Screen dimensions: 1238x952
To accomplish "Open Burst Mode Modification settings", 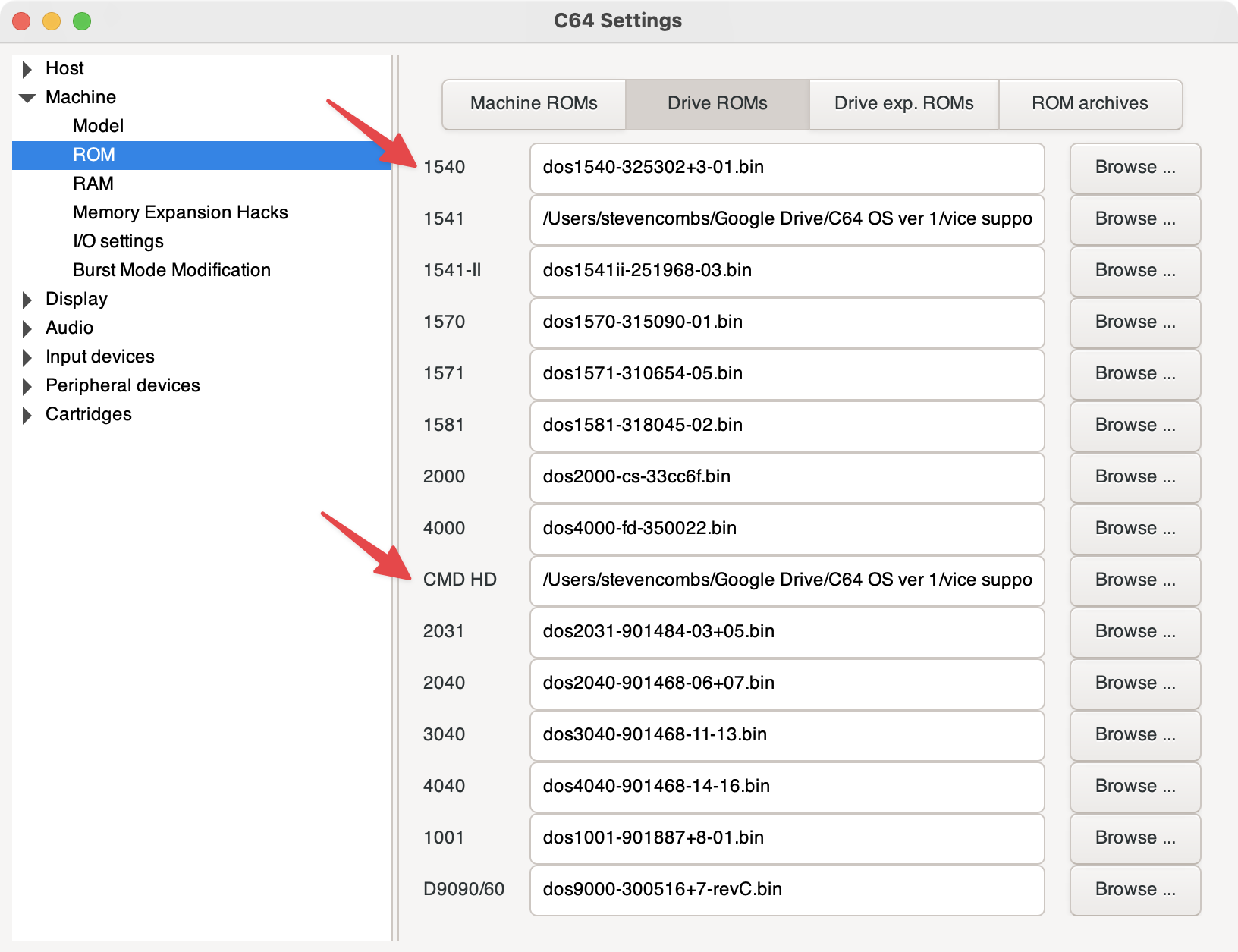I will 171,270.
